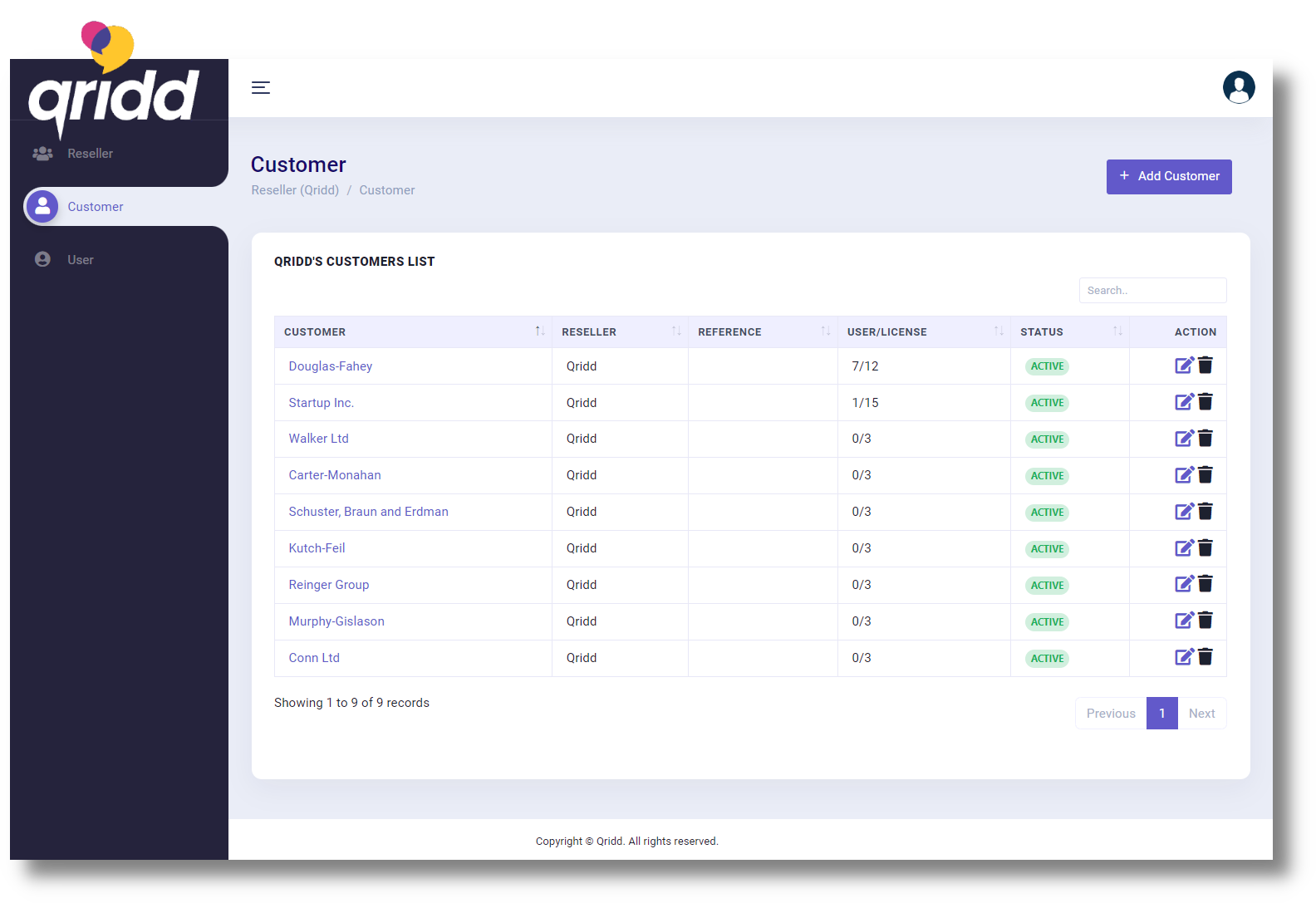Edit the Douglas-Fahey customer
1316x903 pixels.
point(1184,366)
